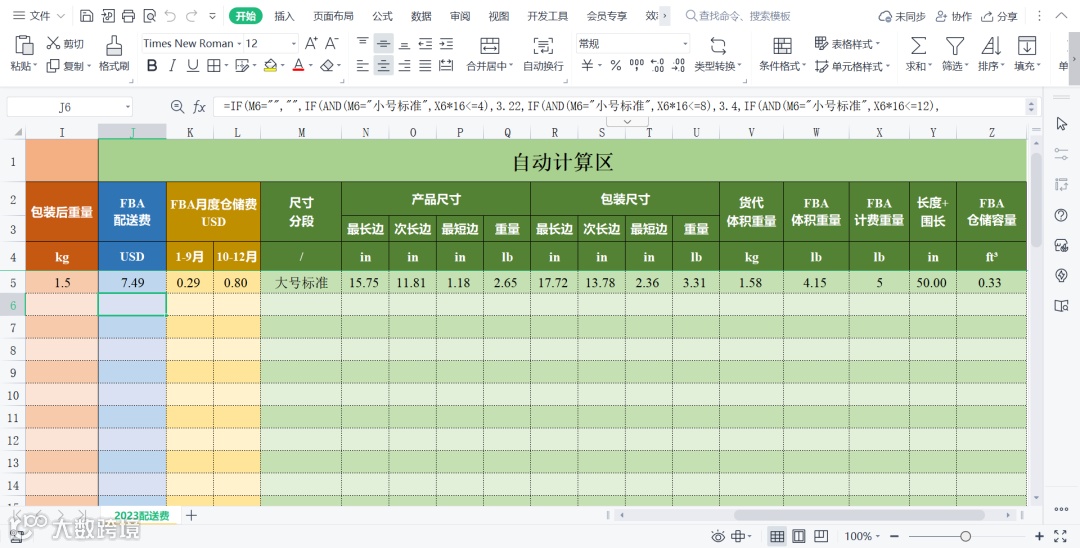Click the 协作 collaborate button
The height and width of the screenshot is (548, 1080).
[954, 16]
